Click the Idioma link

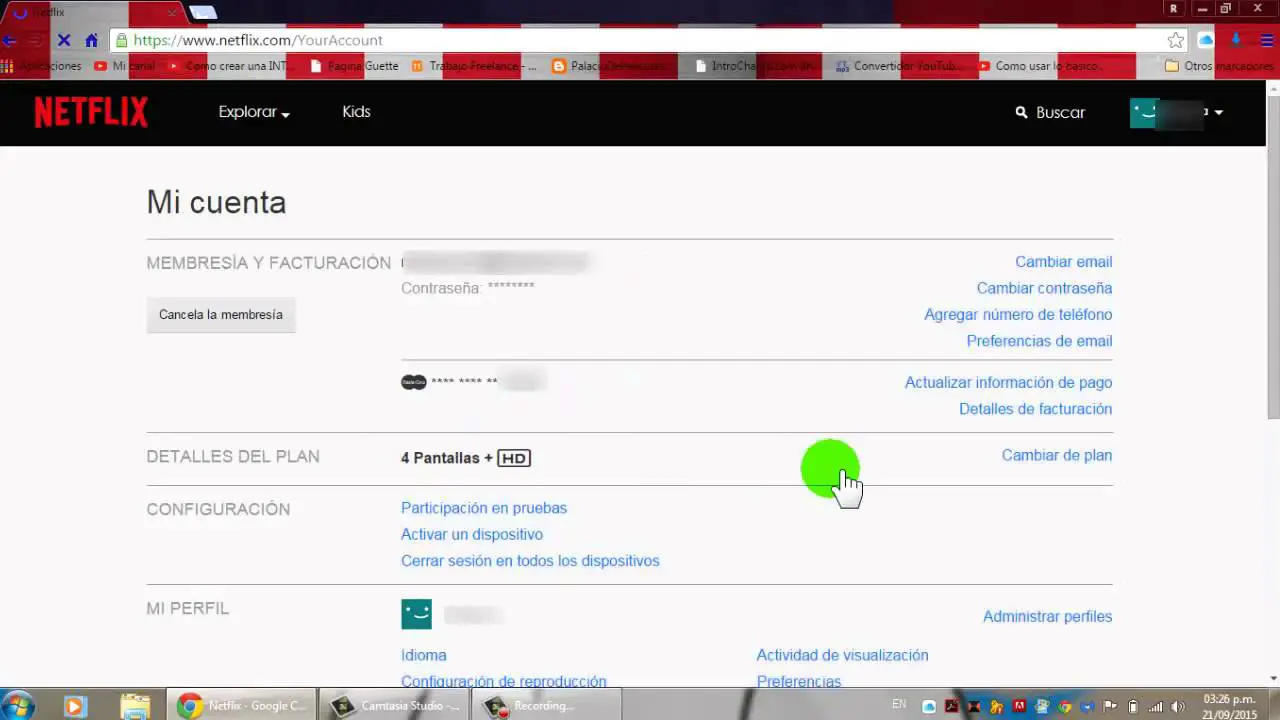pyautogui.click(x=424, y=656)
